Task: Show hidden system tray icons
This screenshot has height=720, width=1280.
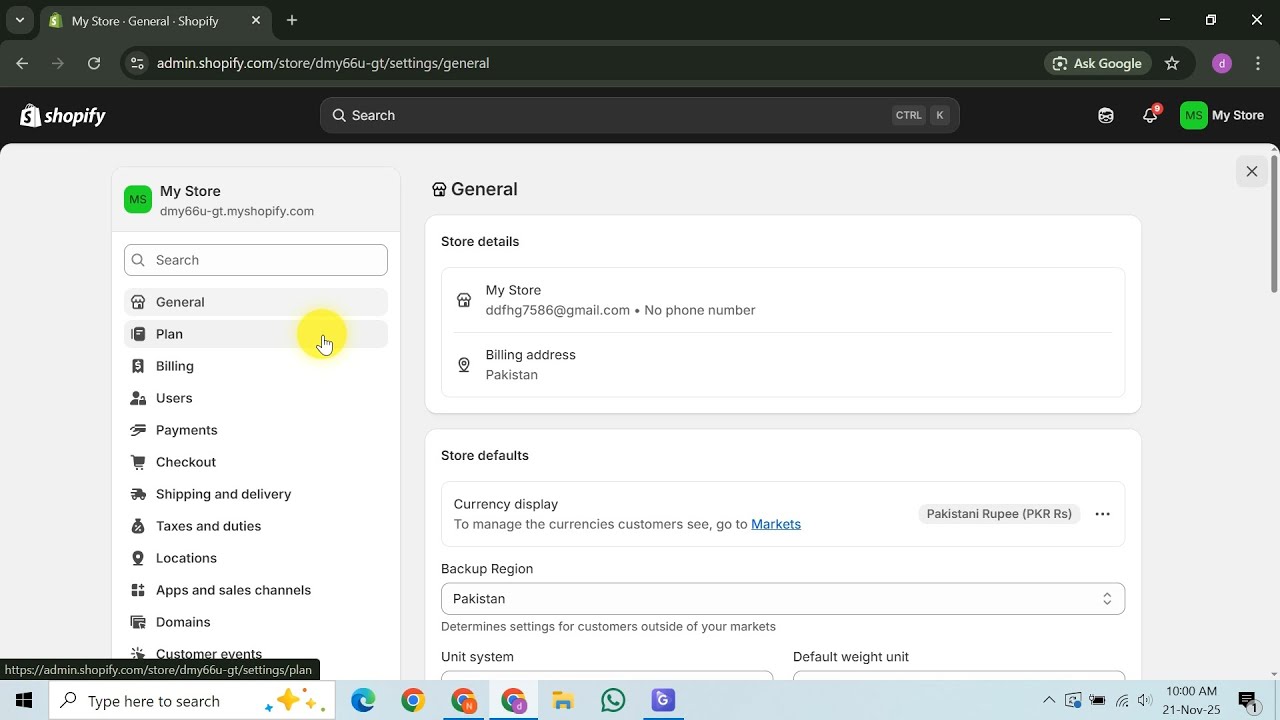Action: [x=1048, y=701]
